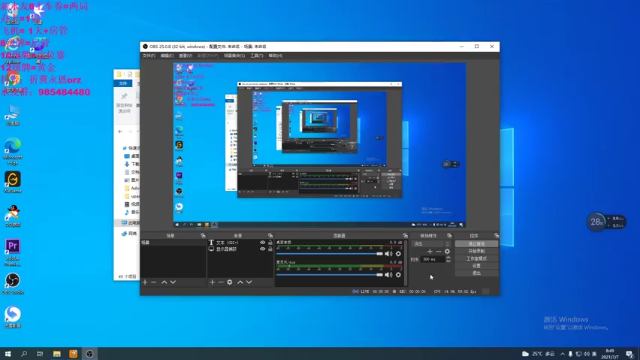Increase transition duration stepper
Screen dimensions: 640x360
point(448,258)
